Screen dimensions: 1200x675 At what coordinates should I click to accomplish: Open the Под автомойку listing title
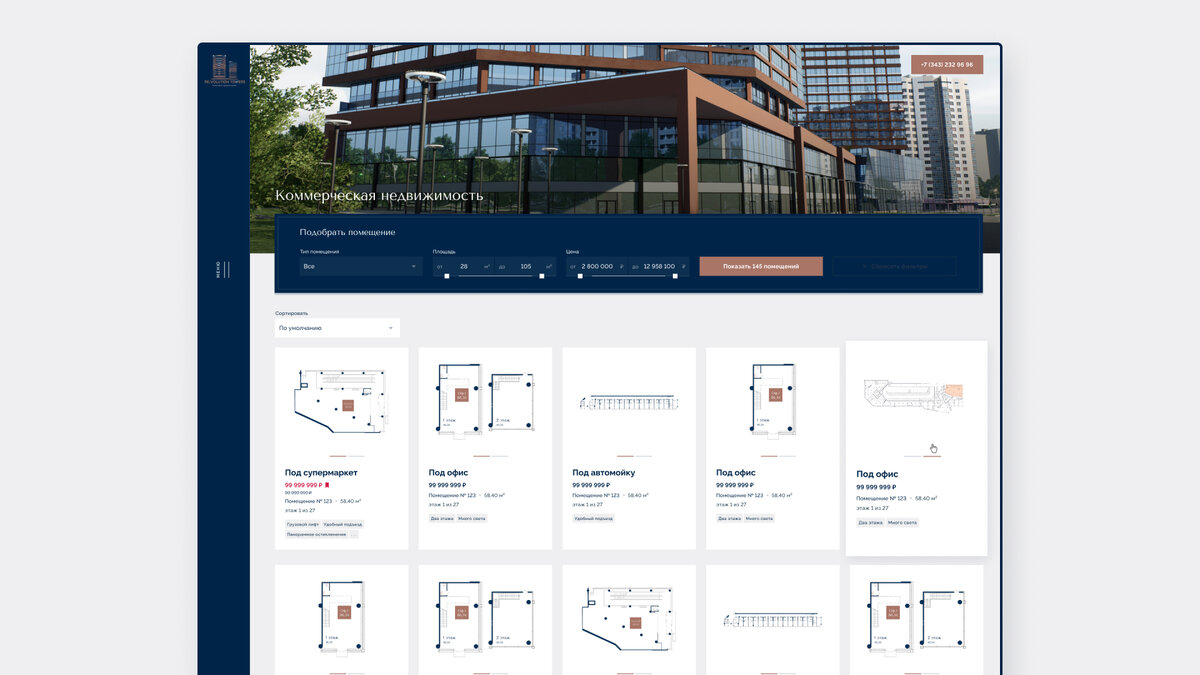point(604,472)
